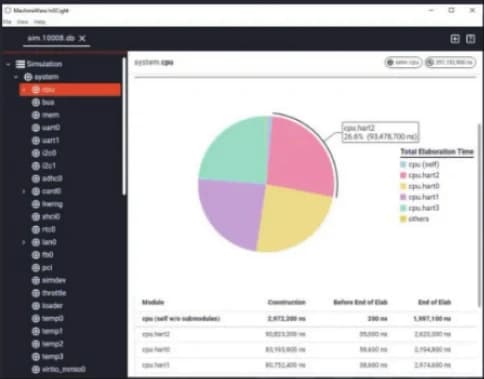Open the Help menu
Image resolution: width=484 pixels, height=379 pixels.
pos(40,22)
